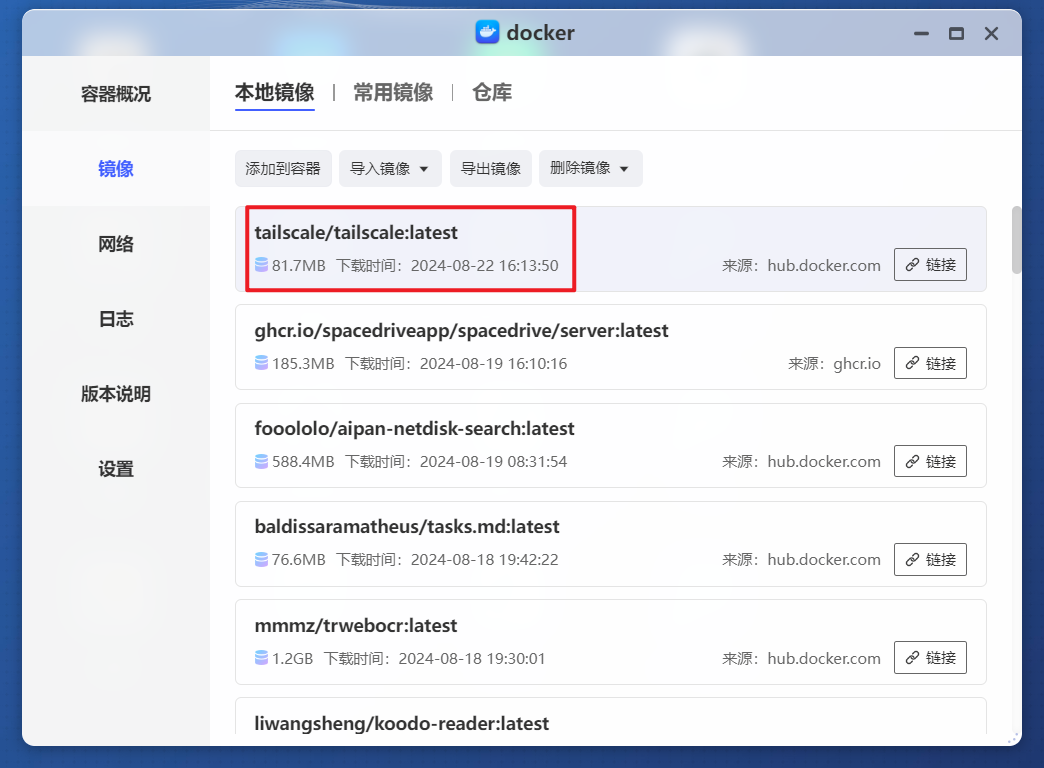Click the image list vertical scrollbar
The image size is (1044, 768).
tap(1016, 240)
